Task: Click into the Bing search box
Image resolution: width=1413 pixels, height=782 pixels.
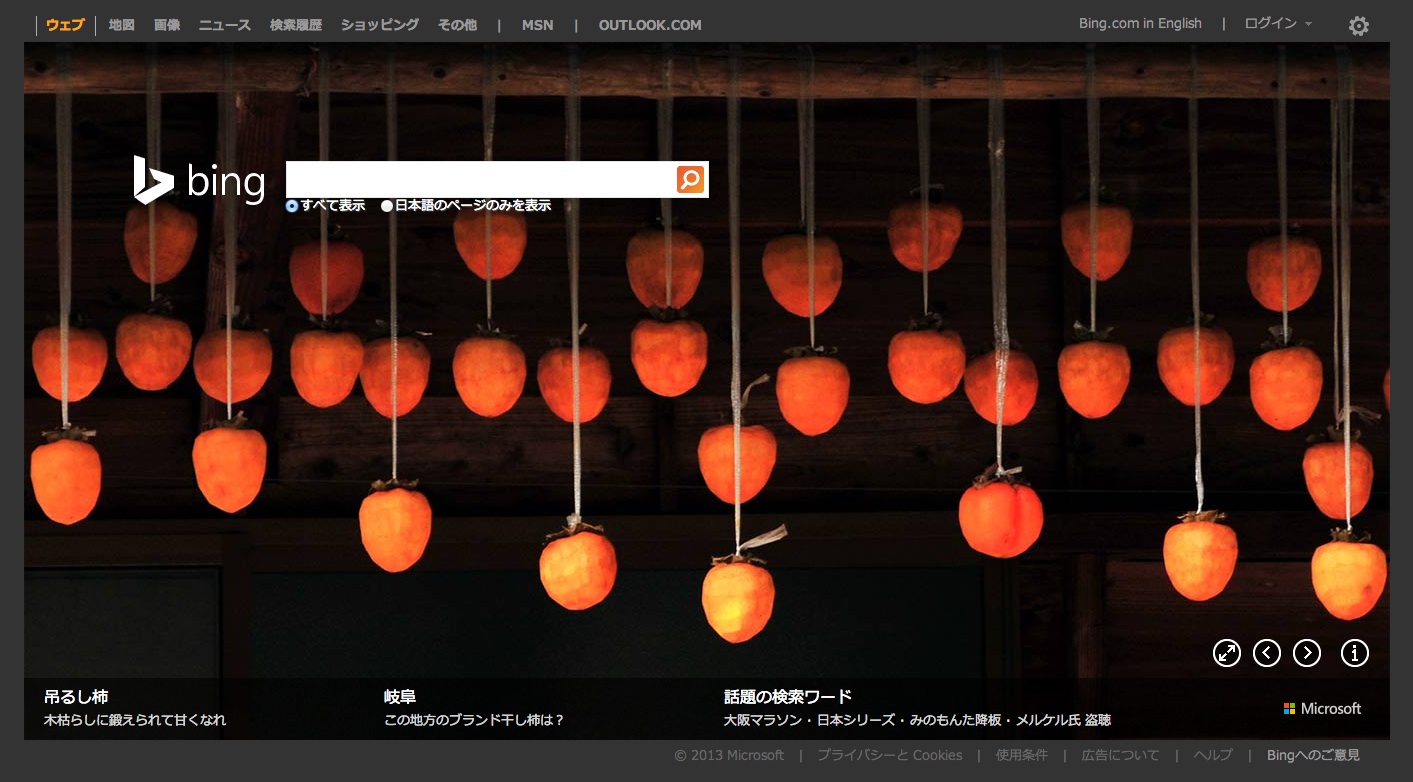Action: [x=480, y=179]
